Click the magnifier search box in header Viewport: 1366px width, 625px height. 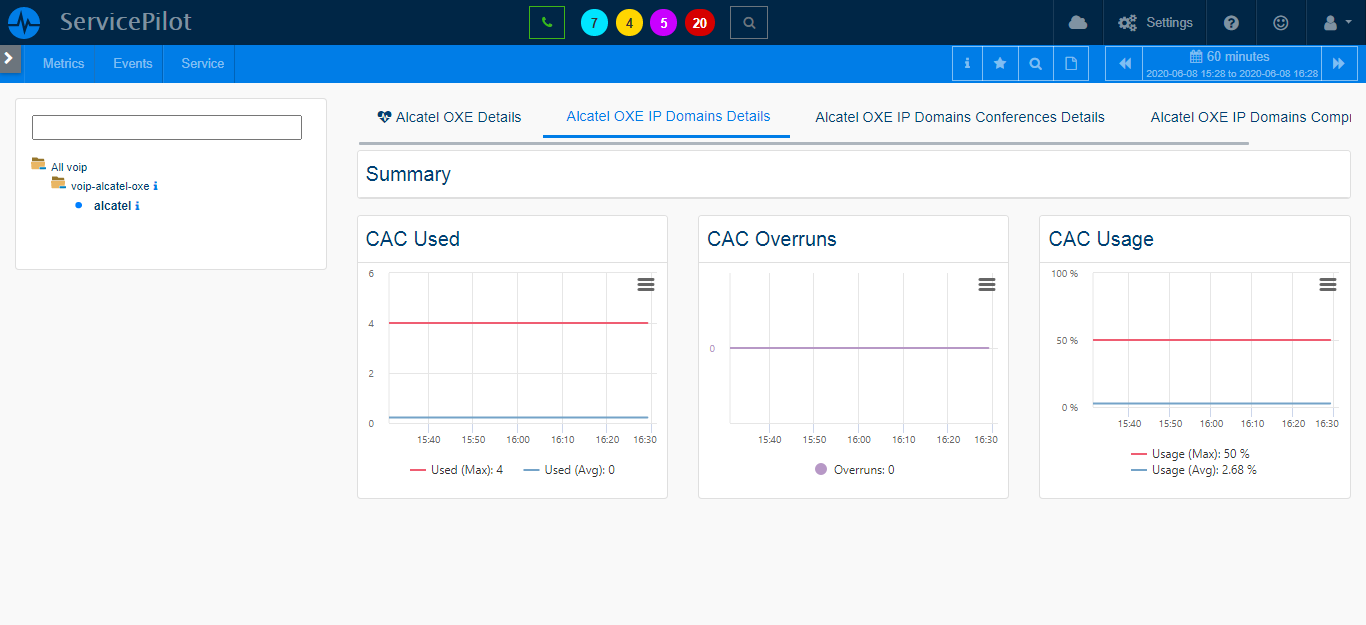749,22
